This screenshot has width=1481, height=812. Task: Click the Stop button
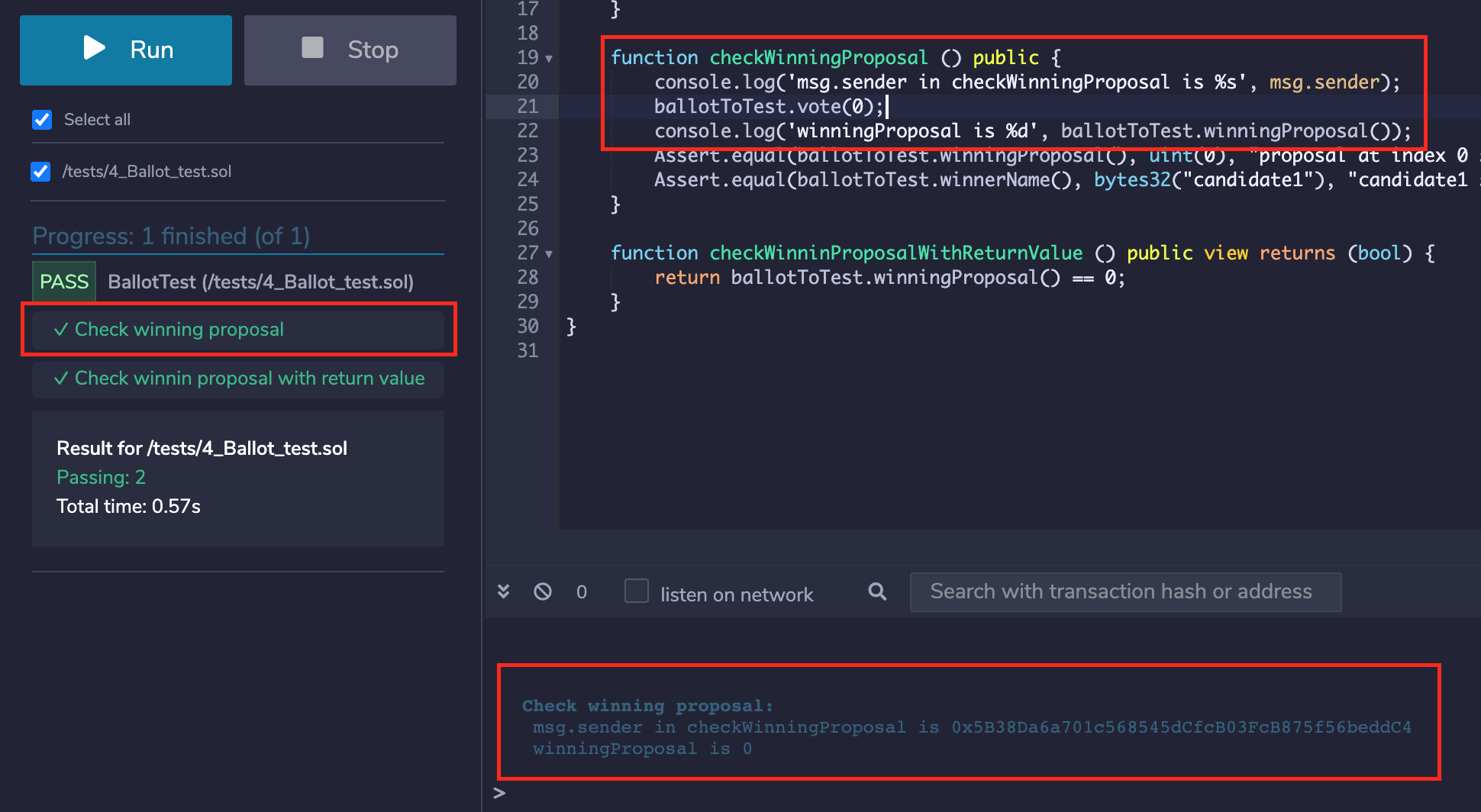[350, 50]
